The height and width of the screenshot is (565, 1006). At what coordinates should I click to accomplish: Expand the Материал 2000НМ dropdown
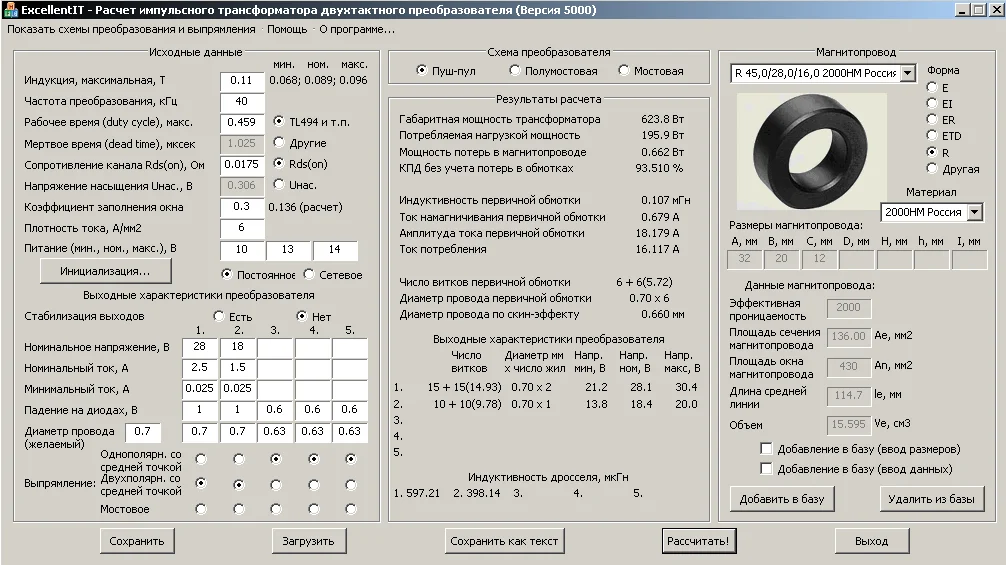click(974, 212)
